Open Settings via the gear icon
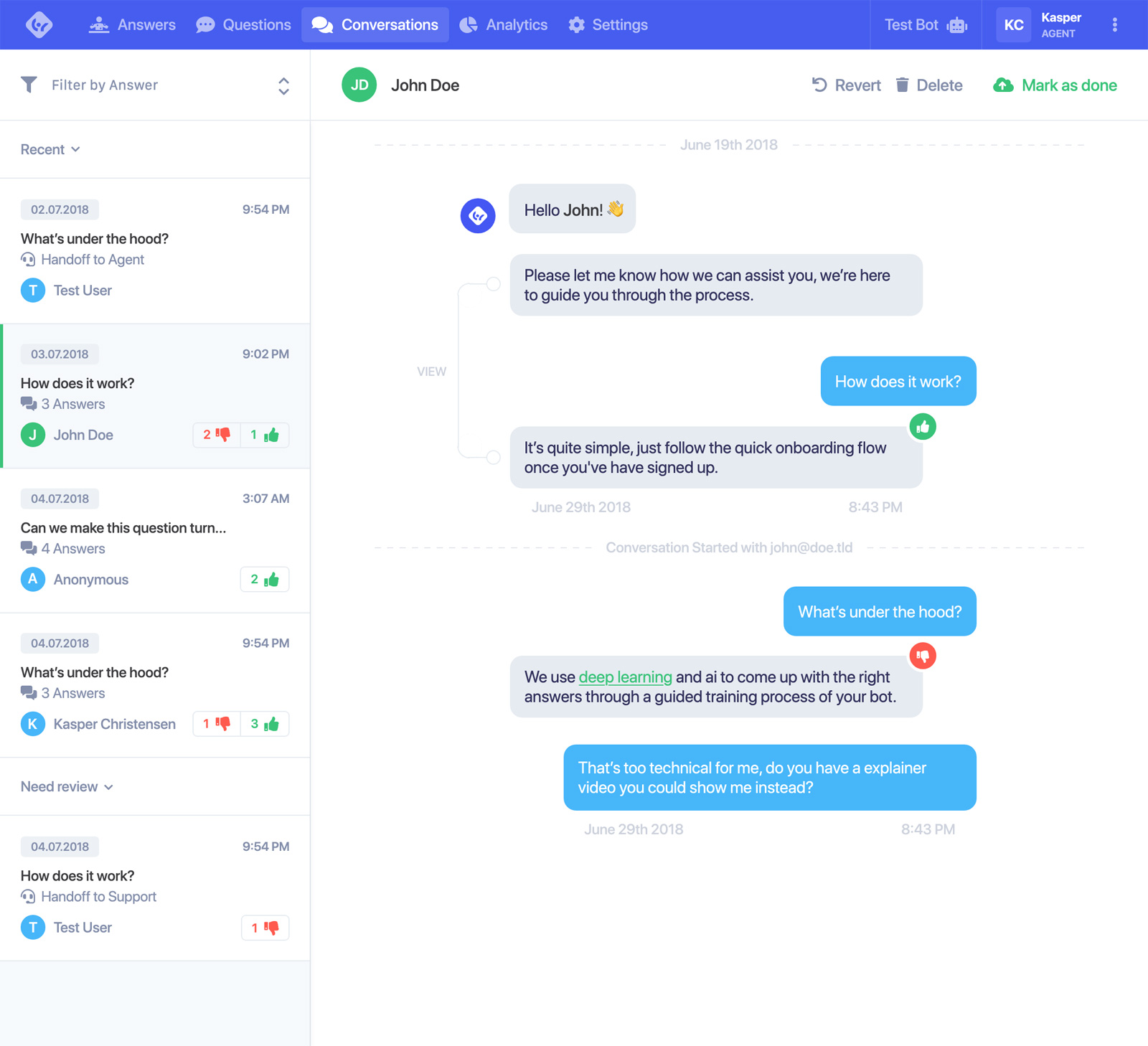The image size is (1148, 1046). pyautogui.click(x=577, y=24)
